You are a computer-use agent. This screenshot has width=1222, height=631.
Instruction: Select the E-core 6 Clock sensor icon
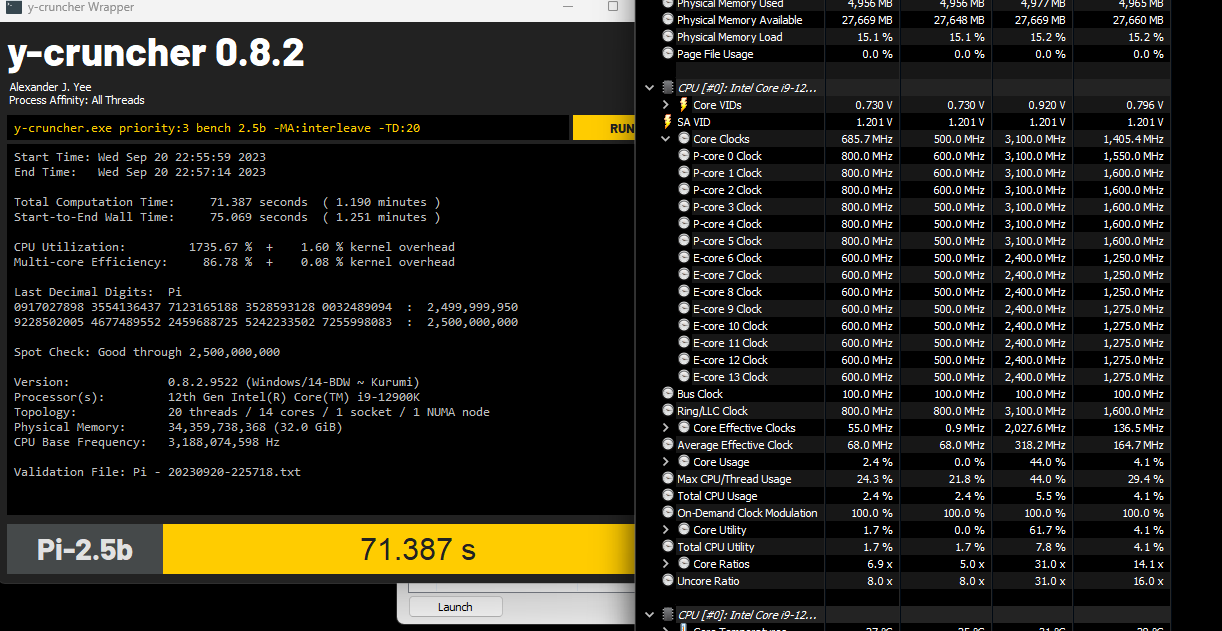click(x=684, y=258)
